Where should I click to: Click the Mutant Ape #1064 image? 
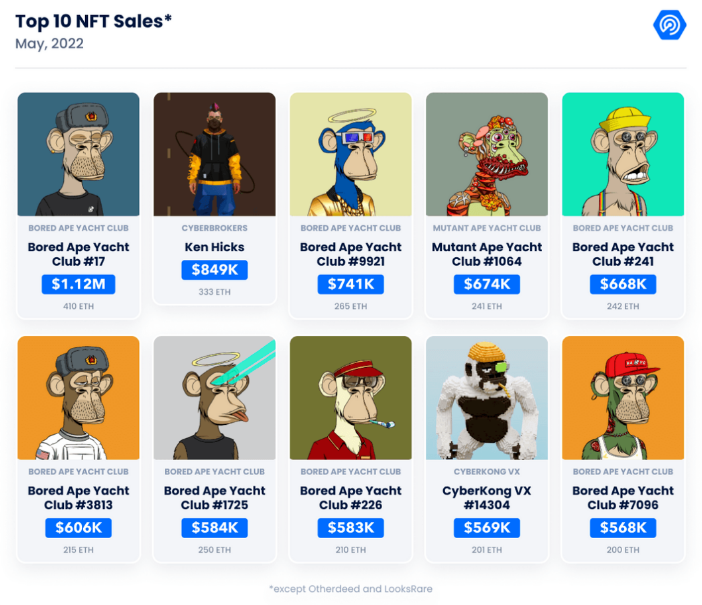pos(487,154)
